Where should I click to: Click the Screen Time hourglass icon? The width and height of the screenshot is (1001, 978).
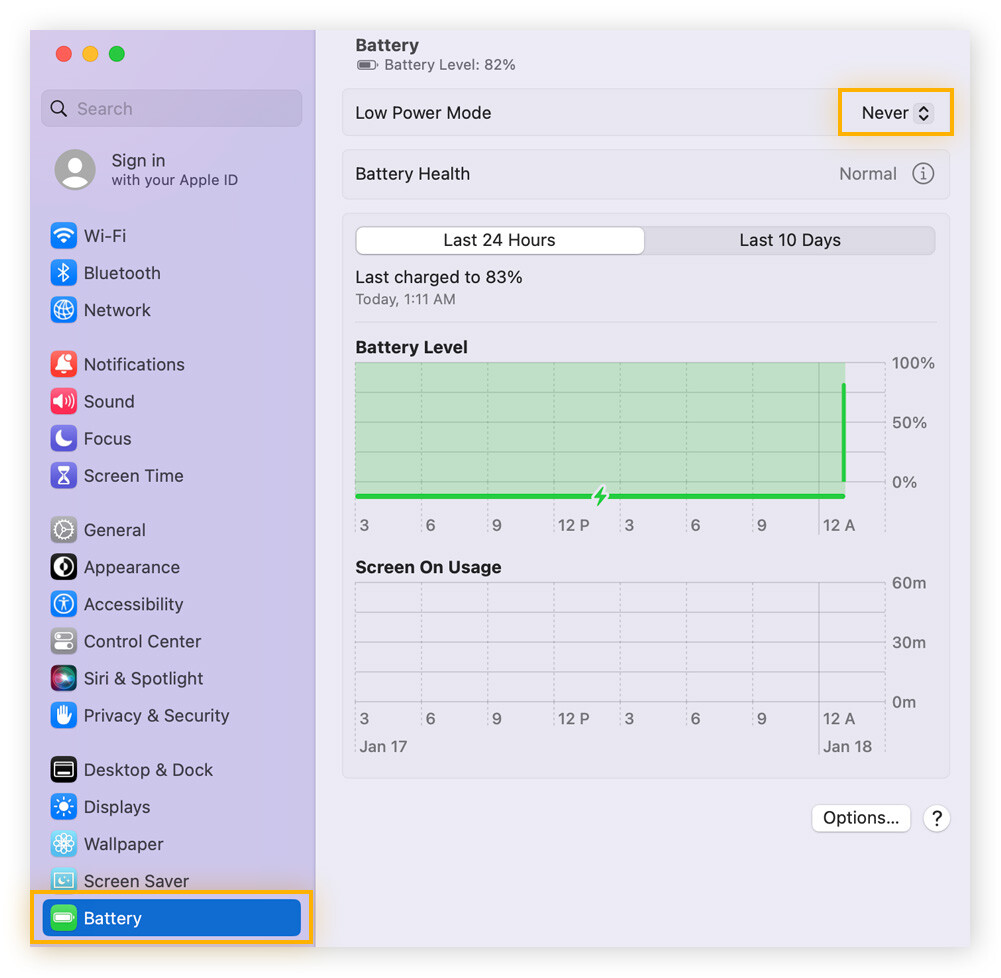pyautogui.click(x=64, y=476)
